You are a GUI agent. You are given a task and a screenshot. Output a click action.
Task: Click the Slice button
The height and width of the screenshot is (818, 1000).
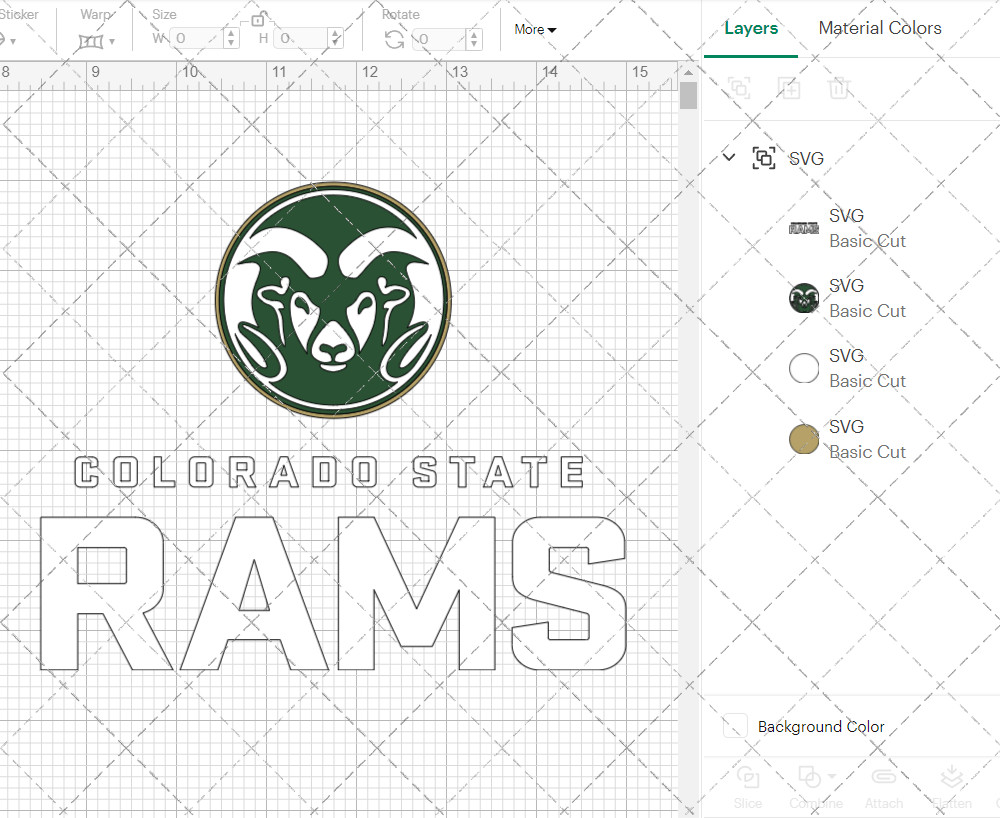tap(747, 787)
